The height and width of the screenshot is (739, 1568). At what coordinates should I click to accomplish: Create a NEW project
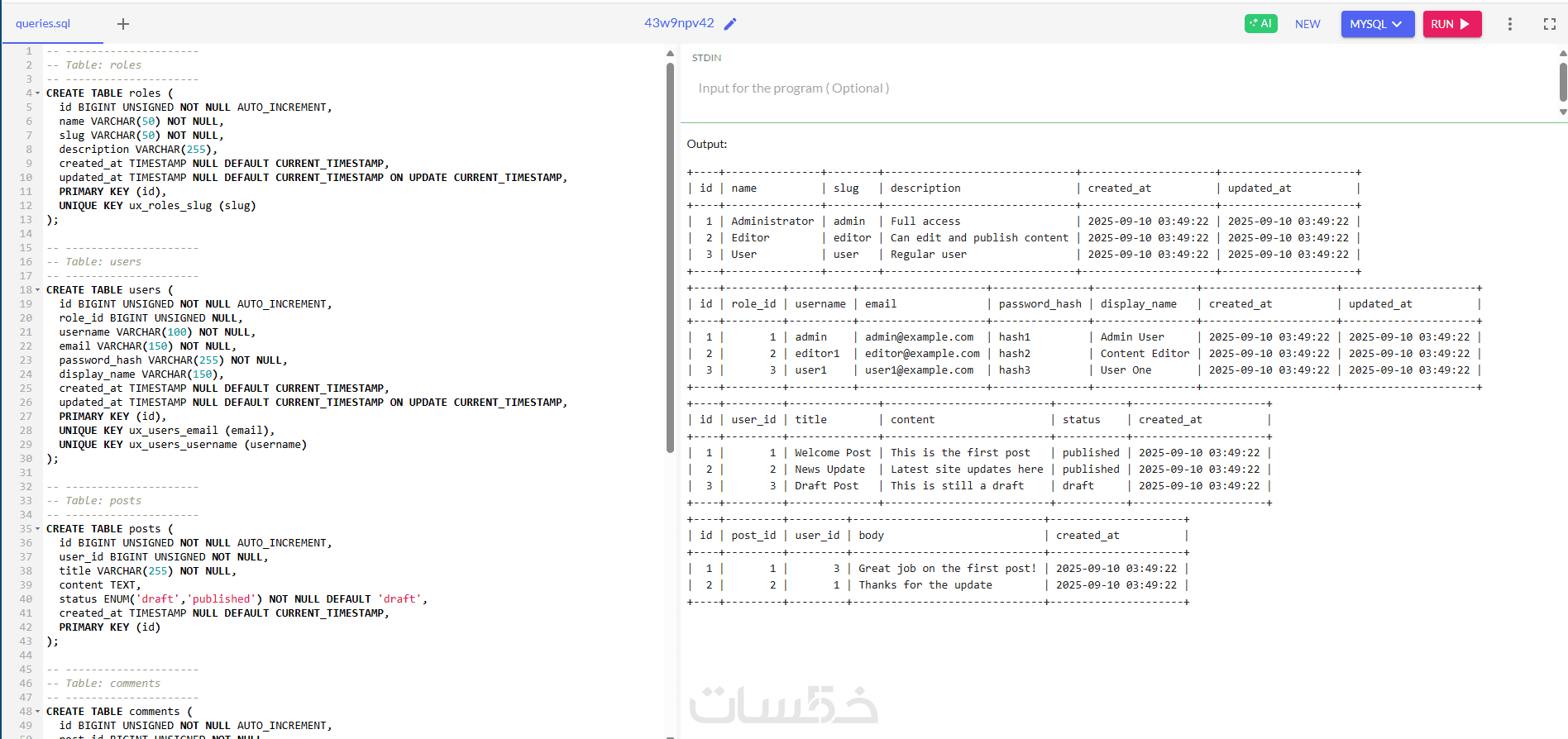[1307, 24]
